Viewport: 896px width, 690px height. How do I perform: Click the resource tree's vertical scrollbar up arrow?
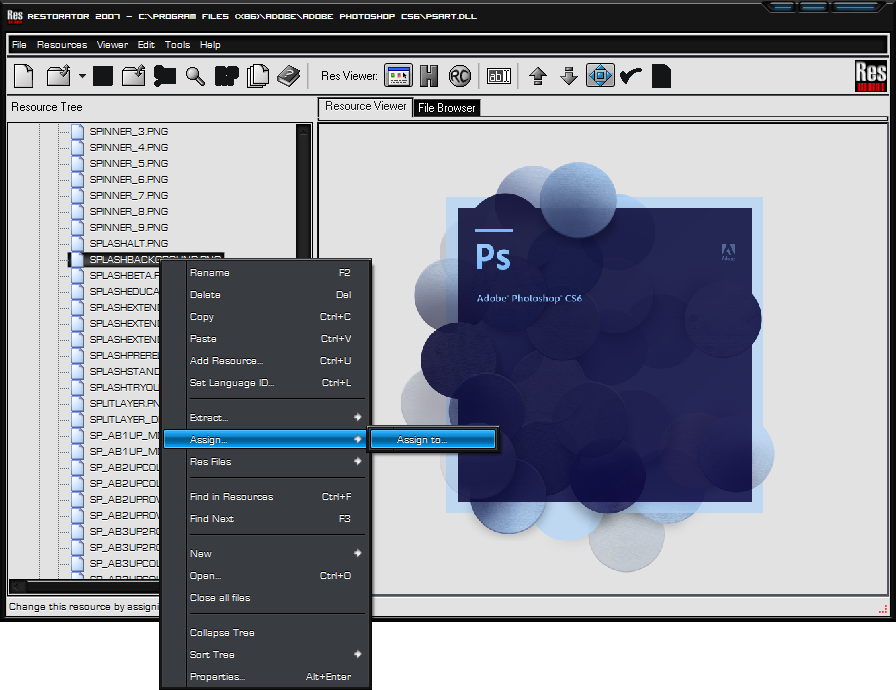pyautogui.click(x=303, y=131)
